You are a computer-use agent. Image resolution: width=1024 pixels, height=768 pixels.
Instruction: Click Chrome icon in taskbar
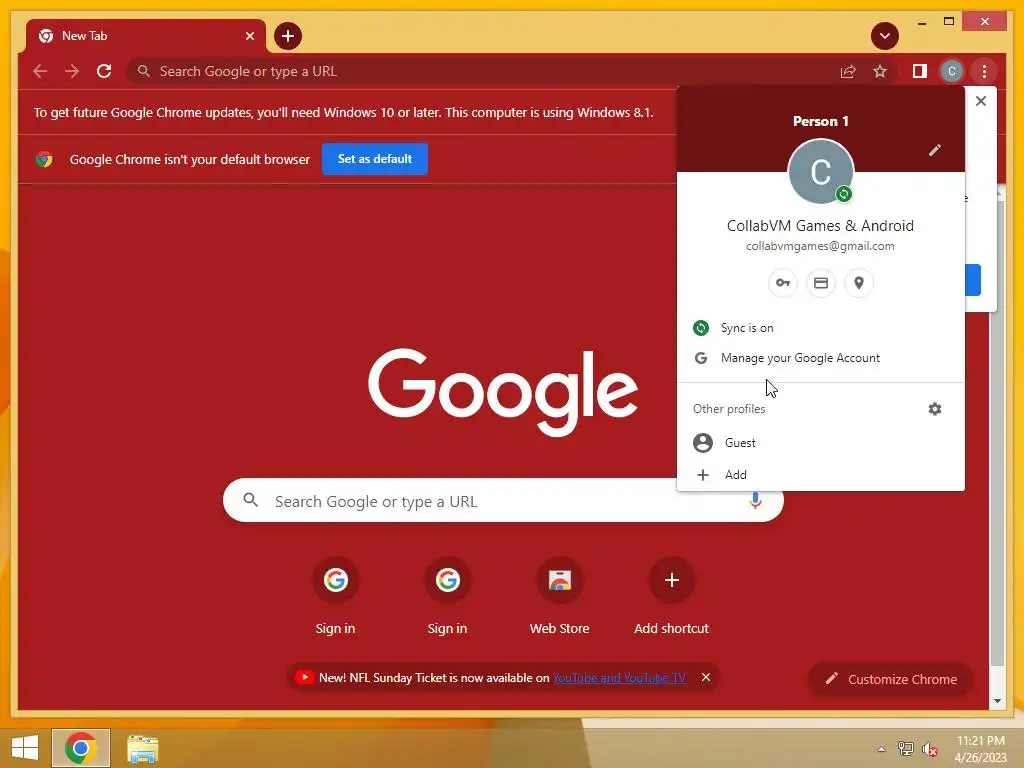tap(81, 748)
